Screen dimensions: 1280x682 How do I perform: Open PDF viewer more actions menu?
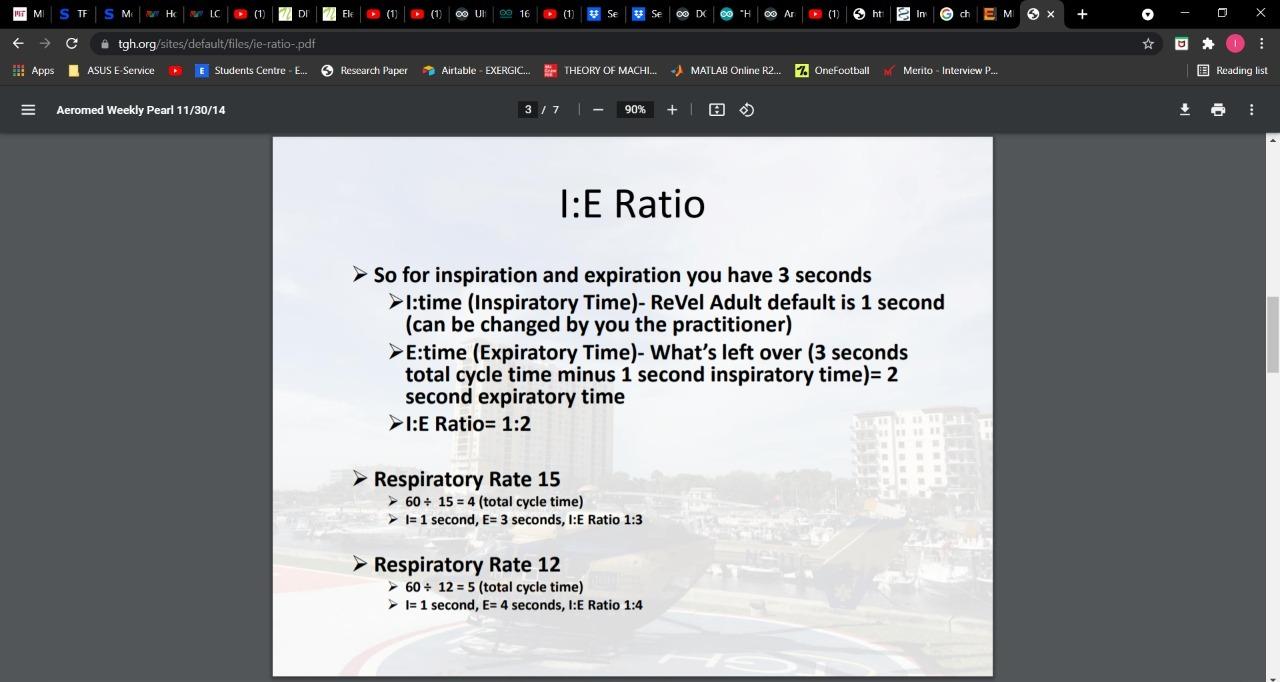click(x=1251, y=110)
